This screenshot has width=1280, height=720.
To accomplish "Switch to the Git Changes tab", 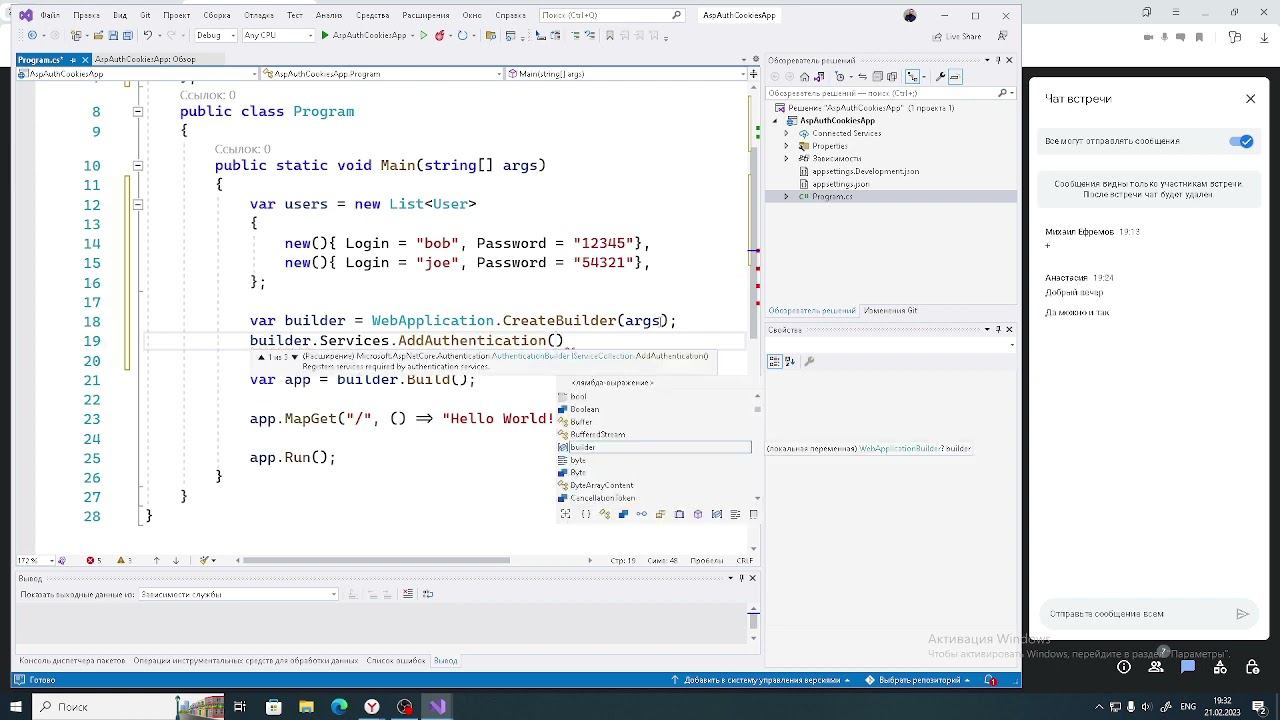I will 890,311.
